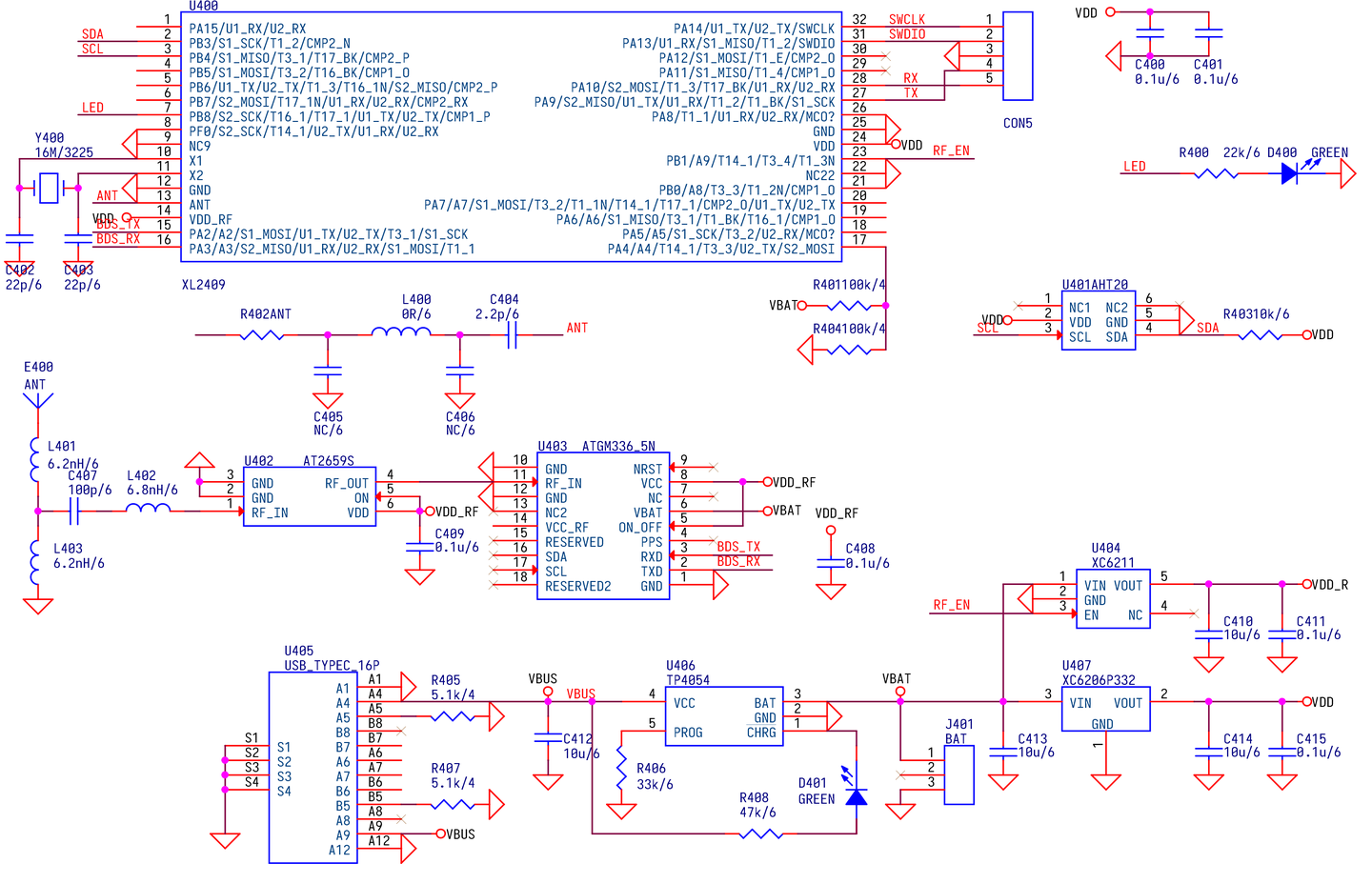Click the CON5 connector box
Screen dimensions: 1372x884
pos(1018,56)
